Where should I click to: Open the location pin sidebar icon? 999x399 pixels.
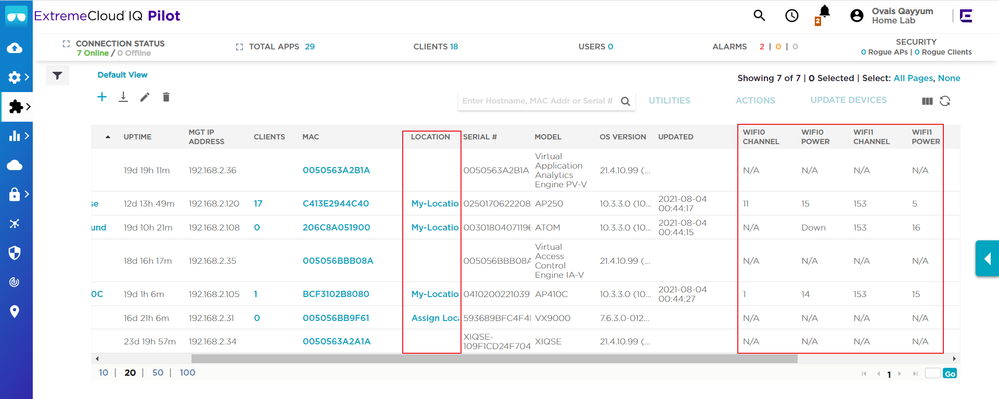pyautogui.click(x=14, y=311)
